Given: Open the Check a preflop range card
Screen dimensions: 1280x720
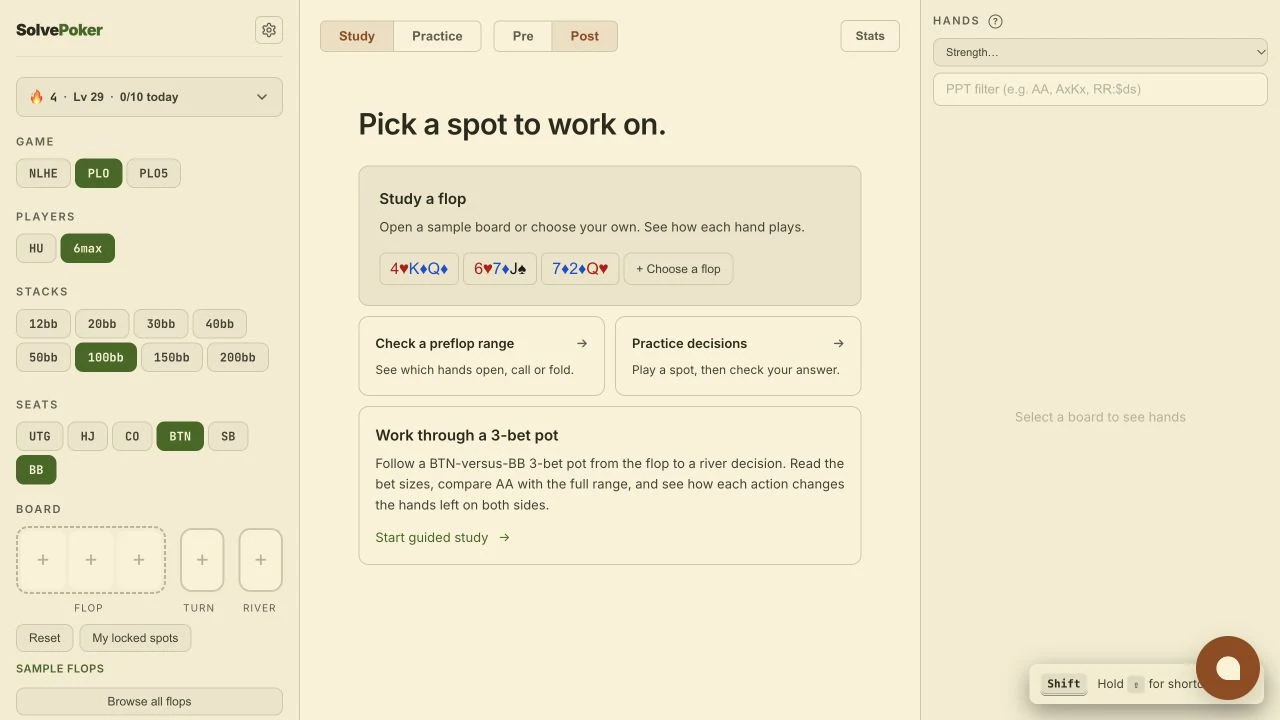Looking at the screenshot, I should coord(482,356).
